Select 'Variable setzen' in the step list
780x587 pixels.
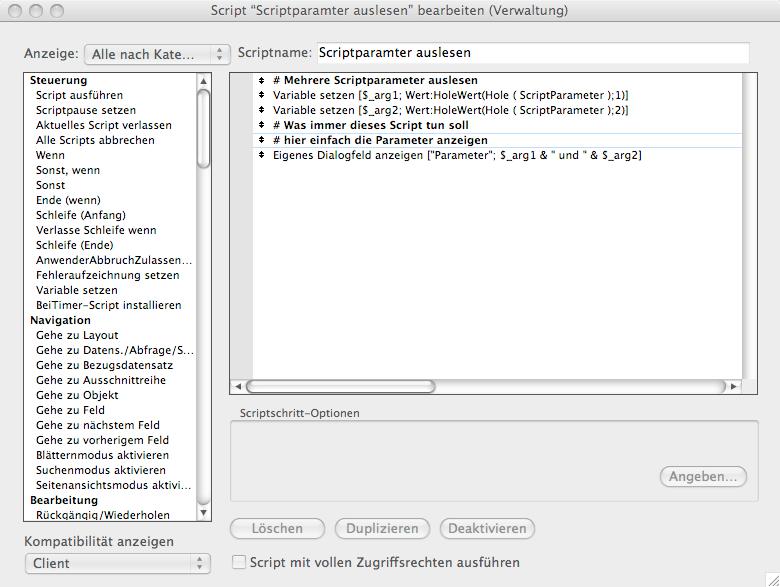(76, 290)
